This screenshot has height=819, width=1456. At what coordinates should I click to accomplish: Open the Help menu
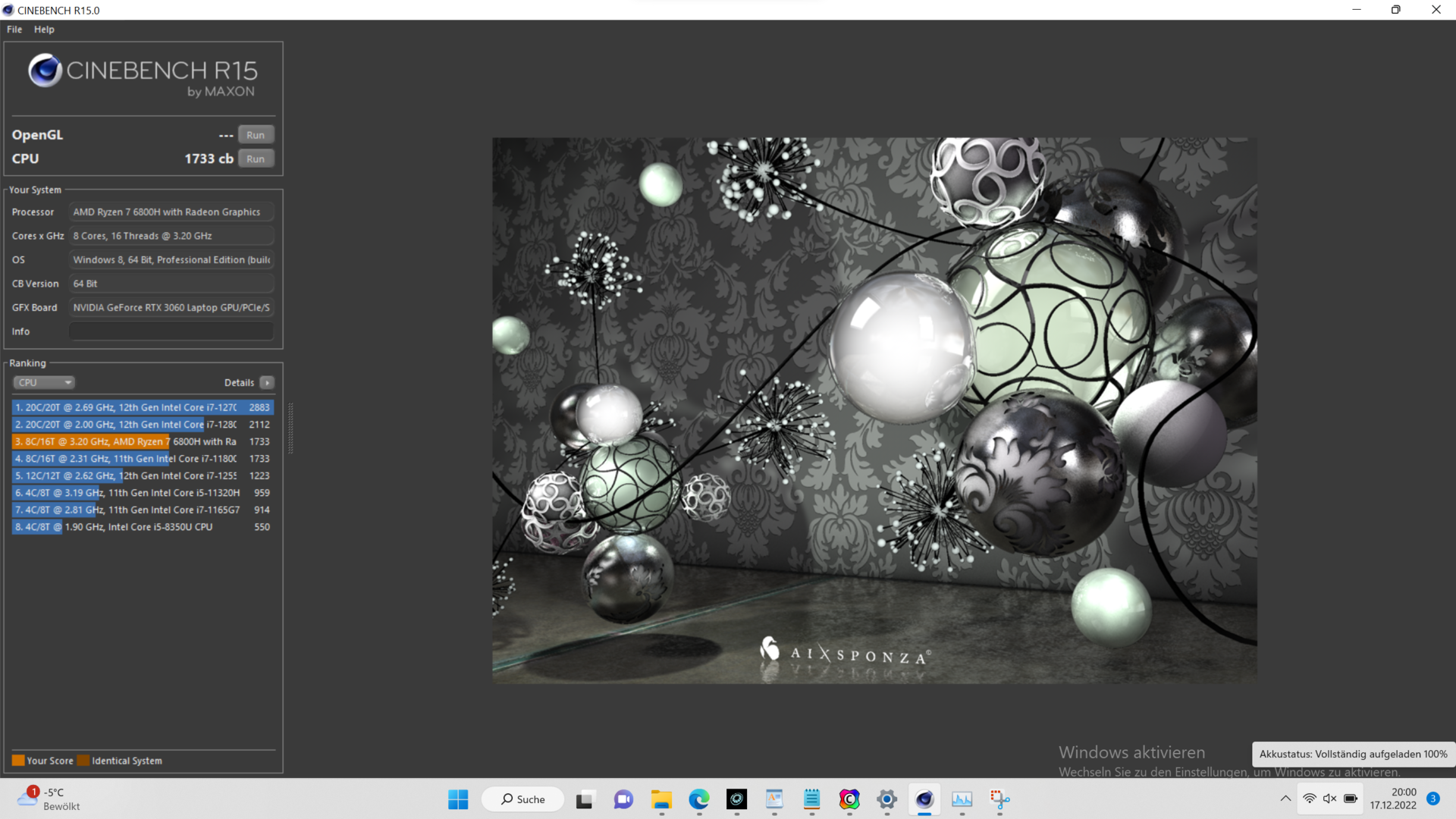tap(44, 30)
